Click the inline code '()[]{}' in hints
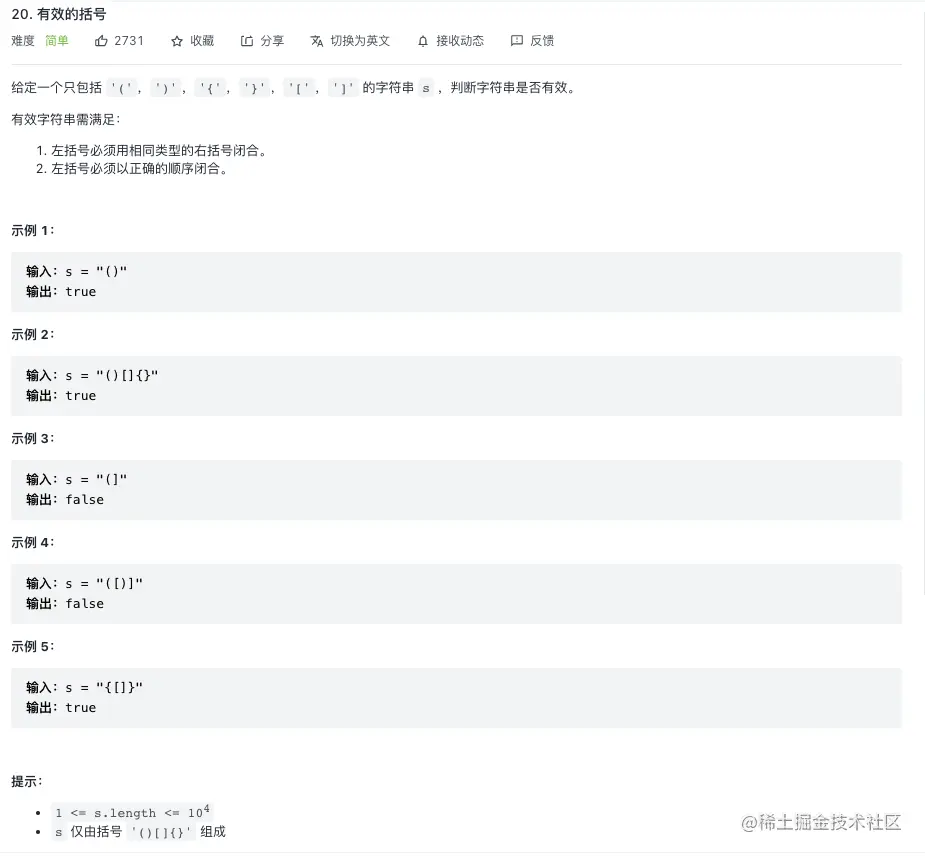 (x=161, y=832)
